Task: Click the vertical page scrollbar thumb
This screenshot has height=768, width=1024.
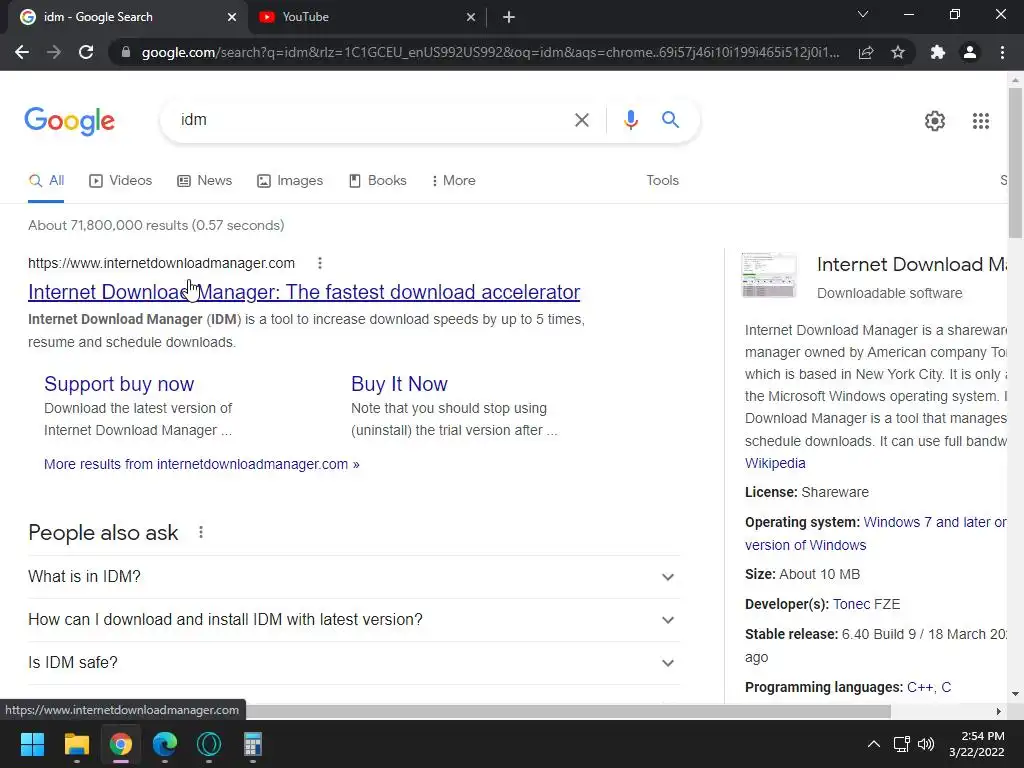Action: [1015, 163]
